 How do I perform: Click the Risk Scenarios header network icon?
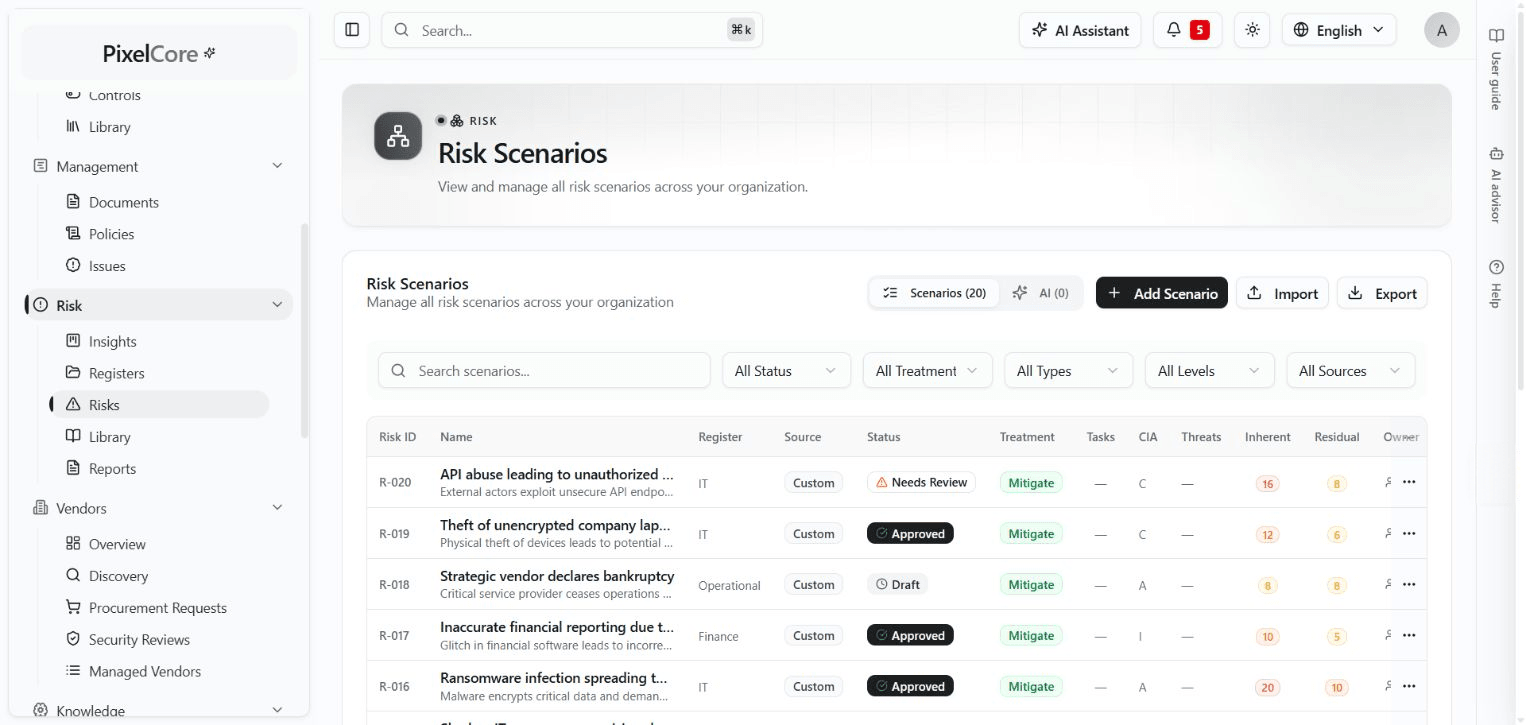(x=398, y=136)
